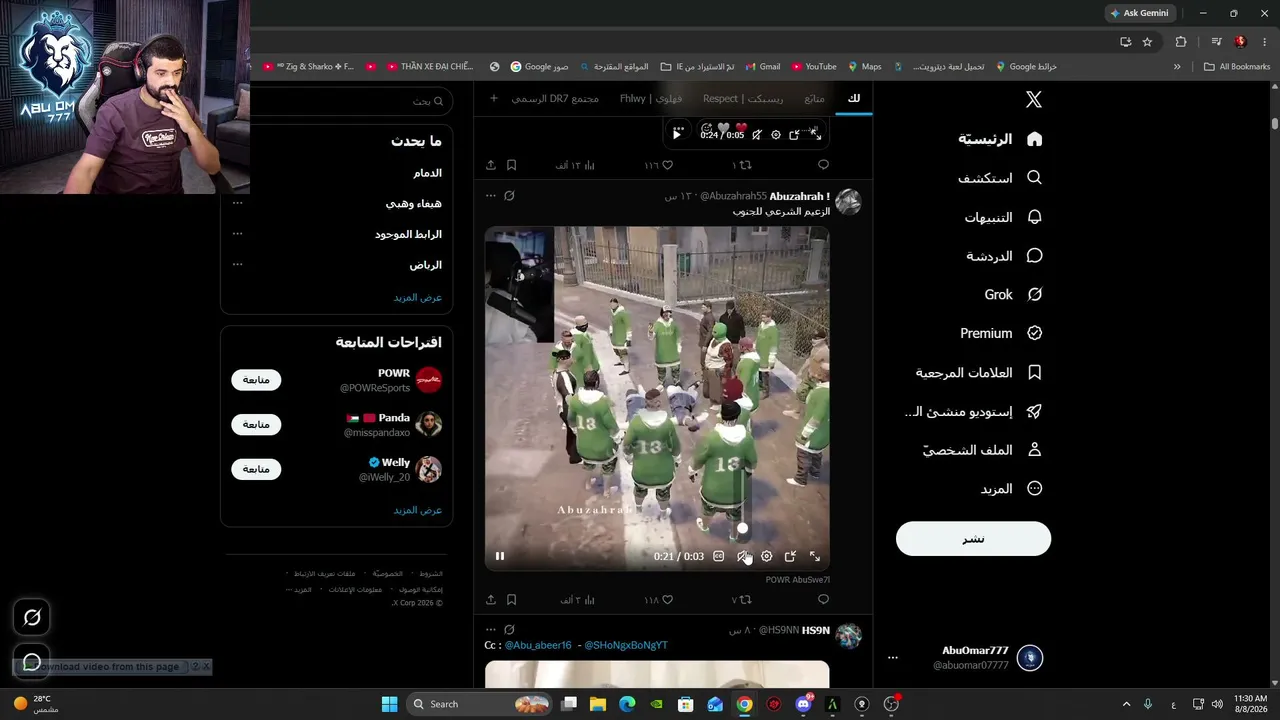1280x720 pixels.
Task: Open Ask Gemini in Chrome title bar
Action: pyautogui.click(x=1139, y=13)
